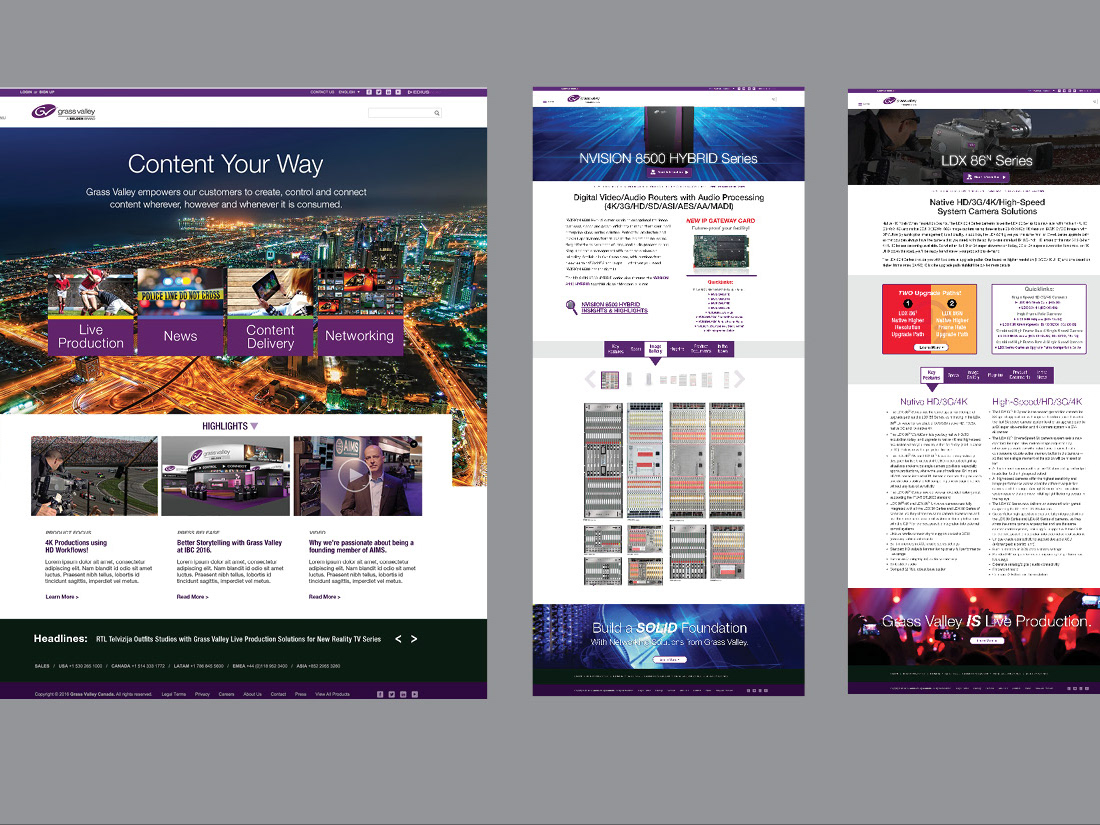Click the Sign Up link

(46, 92)
